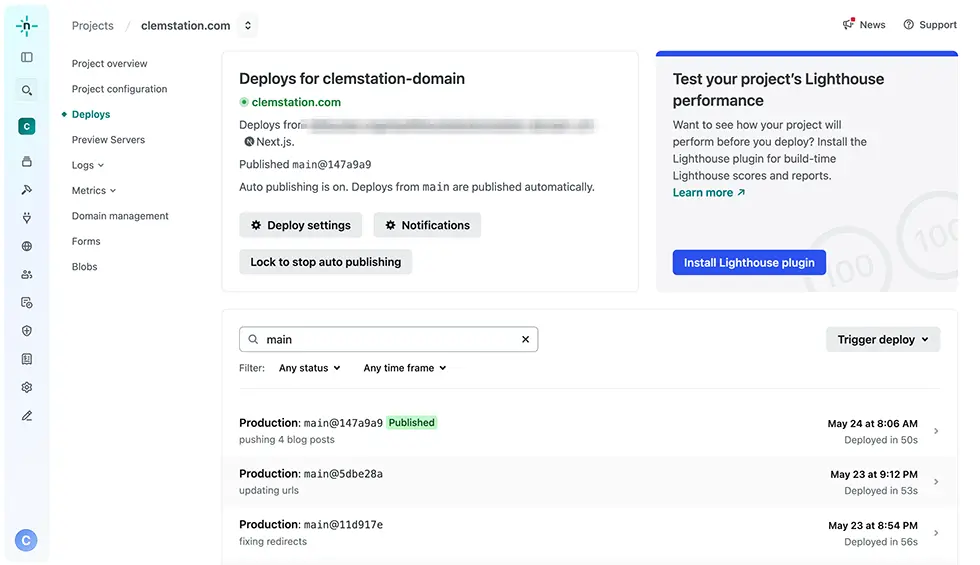Viewport: 980px width, 565px height.
Task: Open the extensions plug icon
Action: tap(27, 218)
